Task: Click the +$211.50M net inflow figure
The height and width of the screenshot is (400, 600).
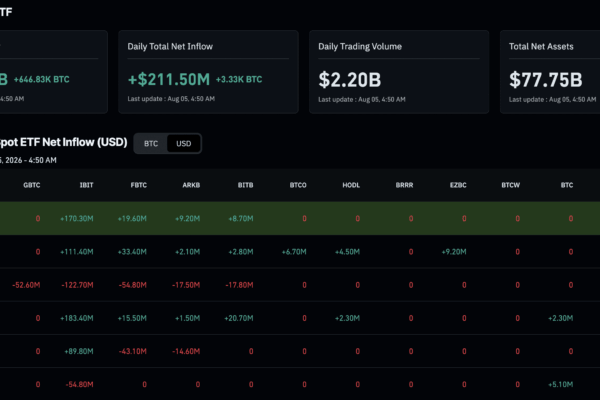Action: pyautogui.click(x=169, y=80)
